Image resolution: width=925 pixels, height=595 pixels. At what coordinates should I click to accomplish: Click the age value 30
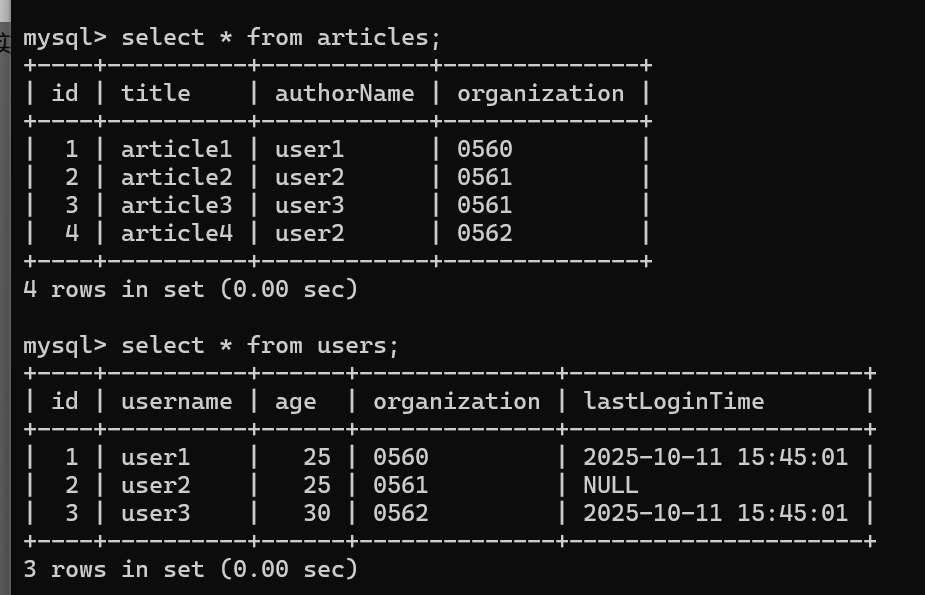pyautogui.click(x=316, y=514)
